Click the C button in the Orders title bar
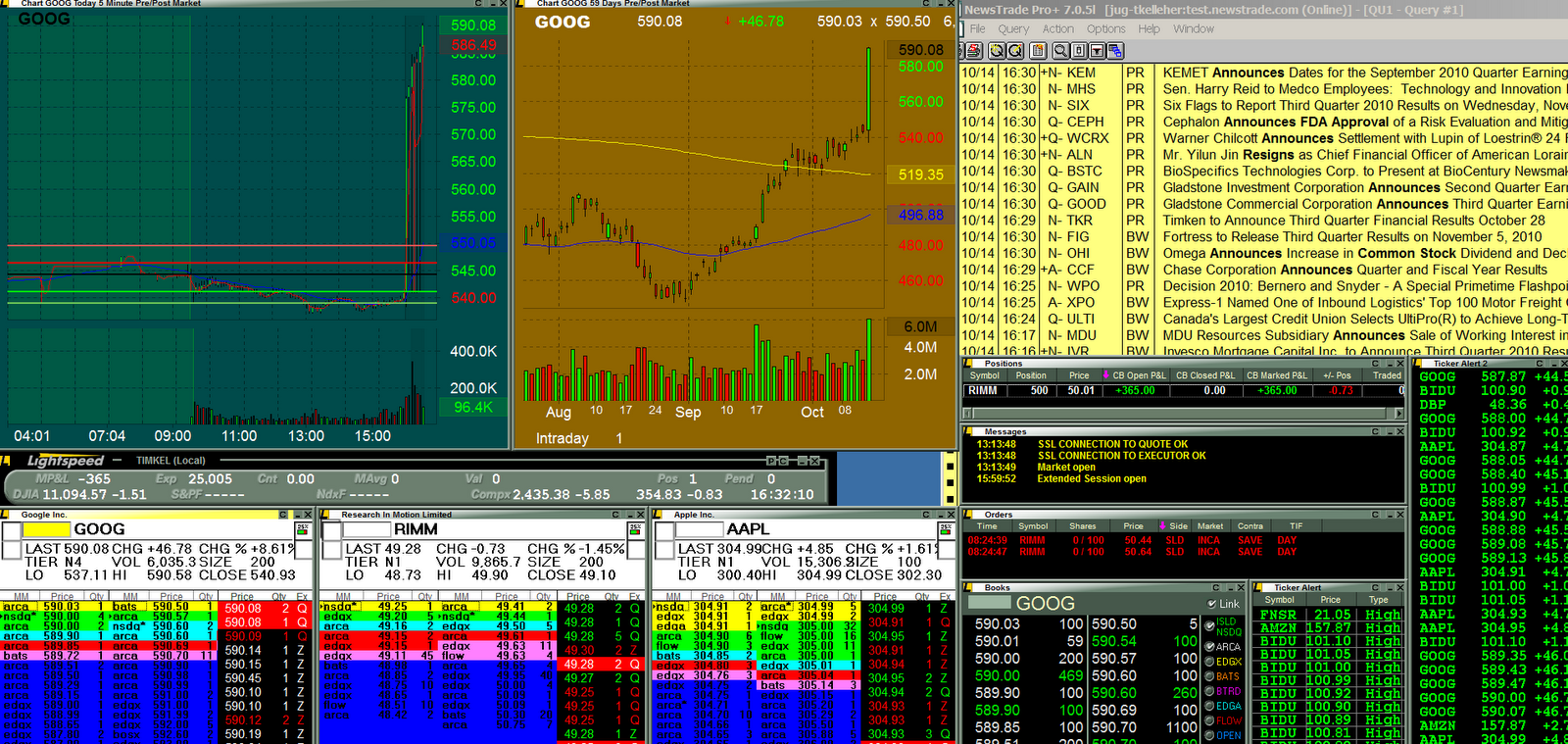Viewport: 1568px width, 744px height. (1375, 515)
